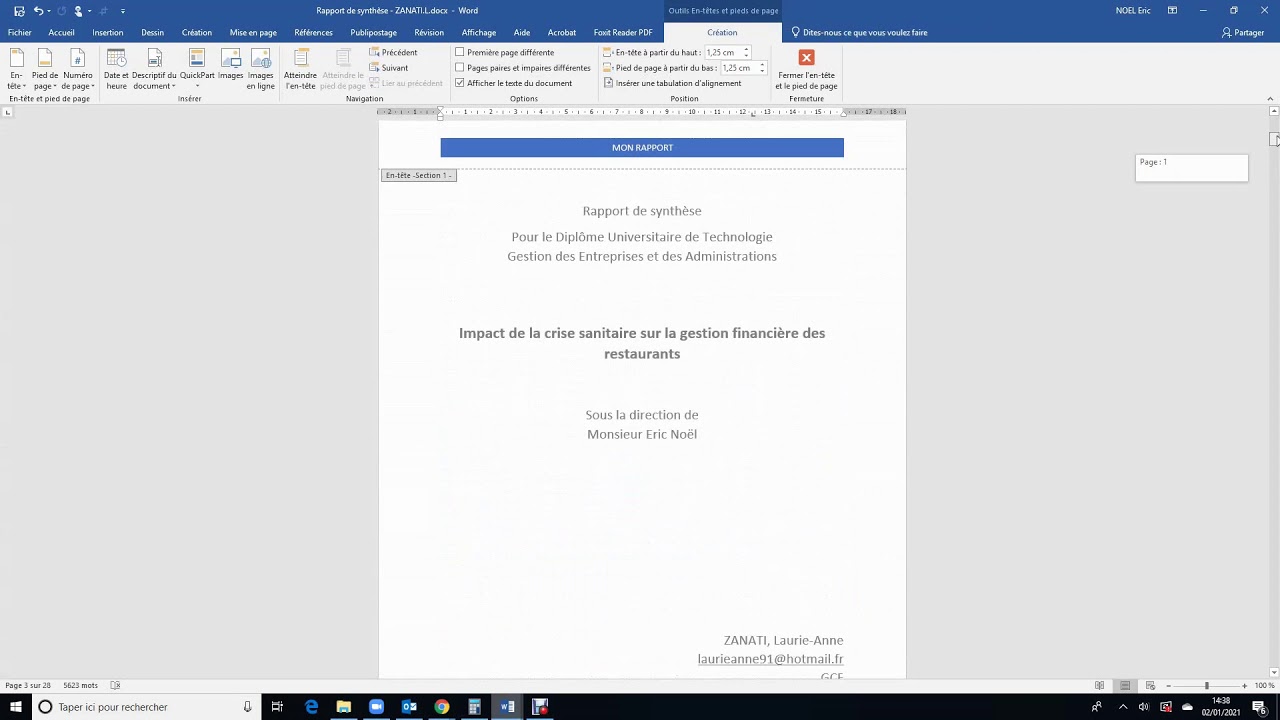The width and height of the screenshot is (1280, 720).
Task: Click the Pied de page à partir du bas field
Action: [739, 68]
